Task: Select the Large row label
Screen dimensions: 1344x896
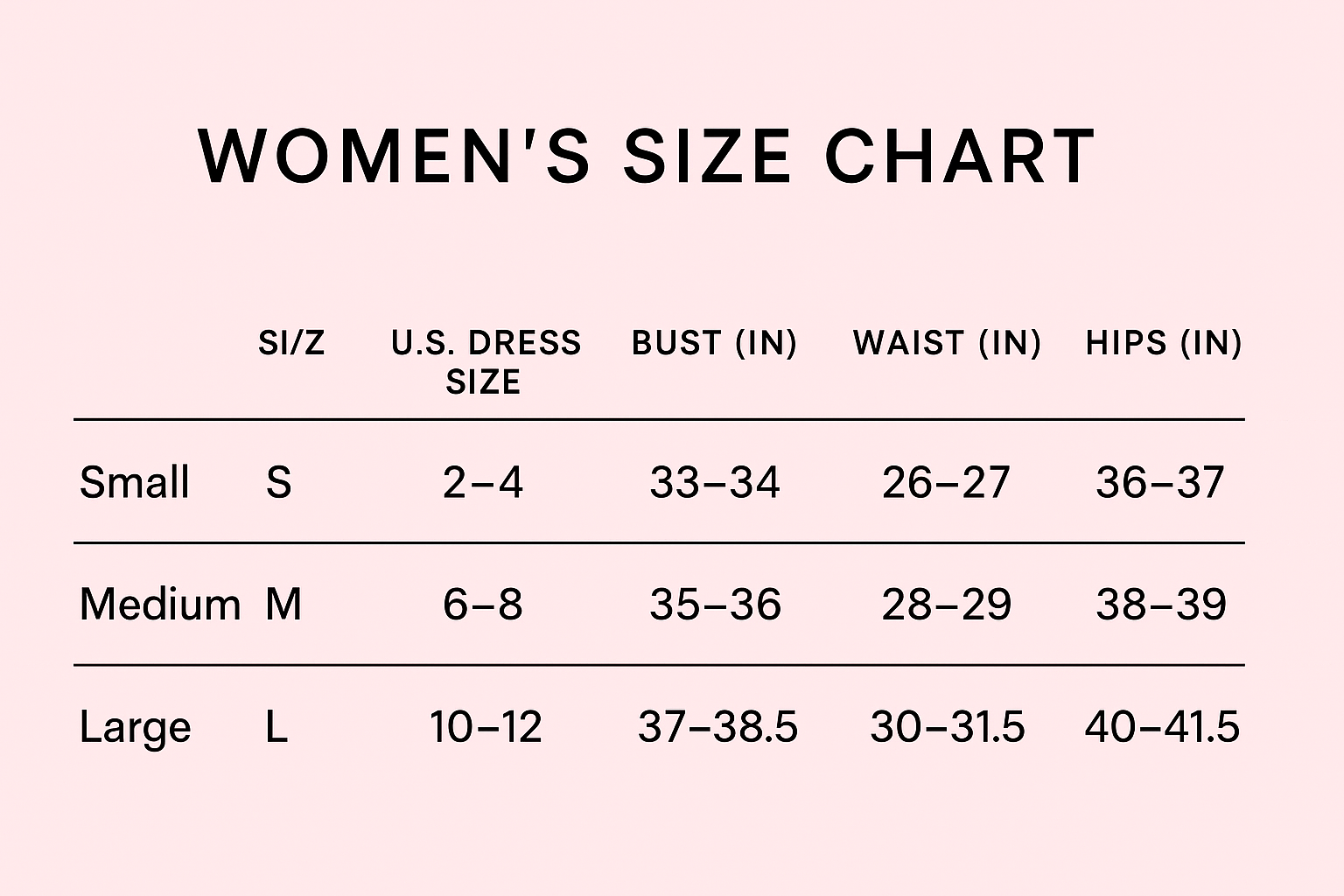Action: 135,727
